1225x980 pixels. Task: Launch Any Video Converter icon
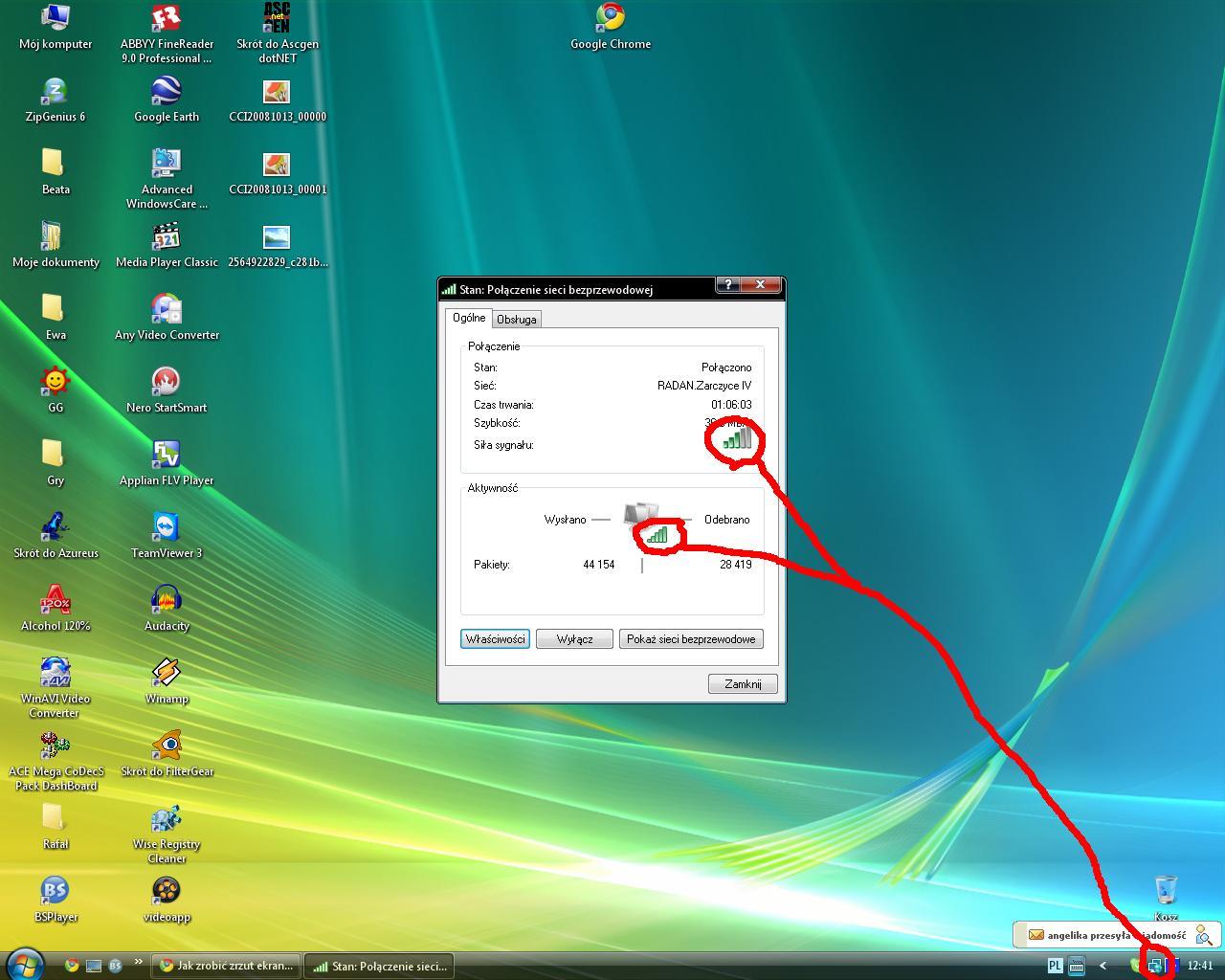(x=167, y=318)
